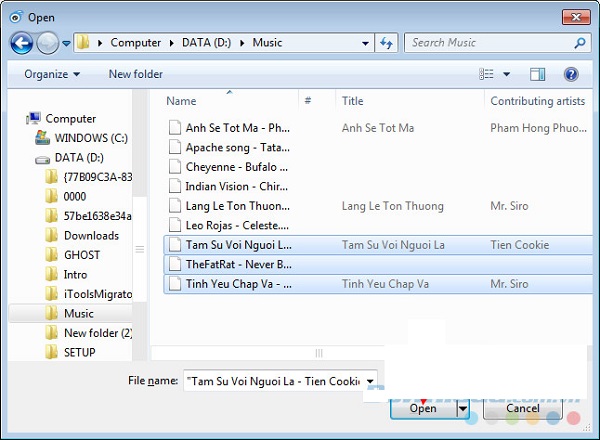The image size is (600, 440).
Task: Open the iToolsMigrato folder
Action: [x=88, y=294]
